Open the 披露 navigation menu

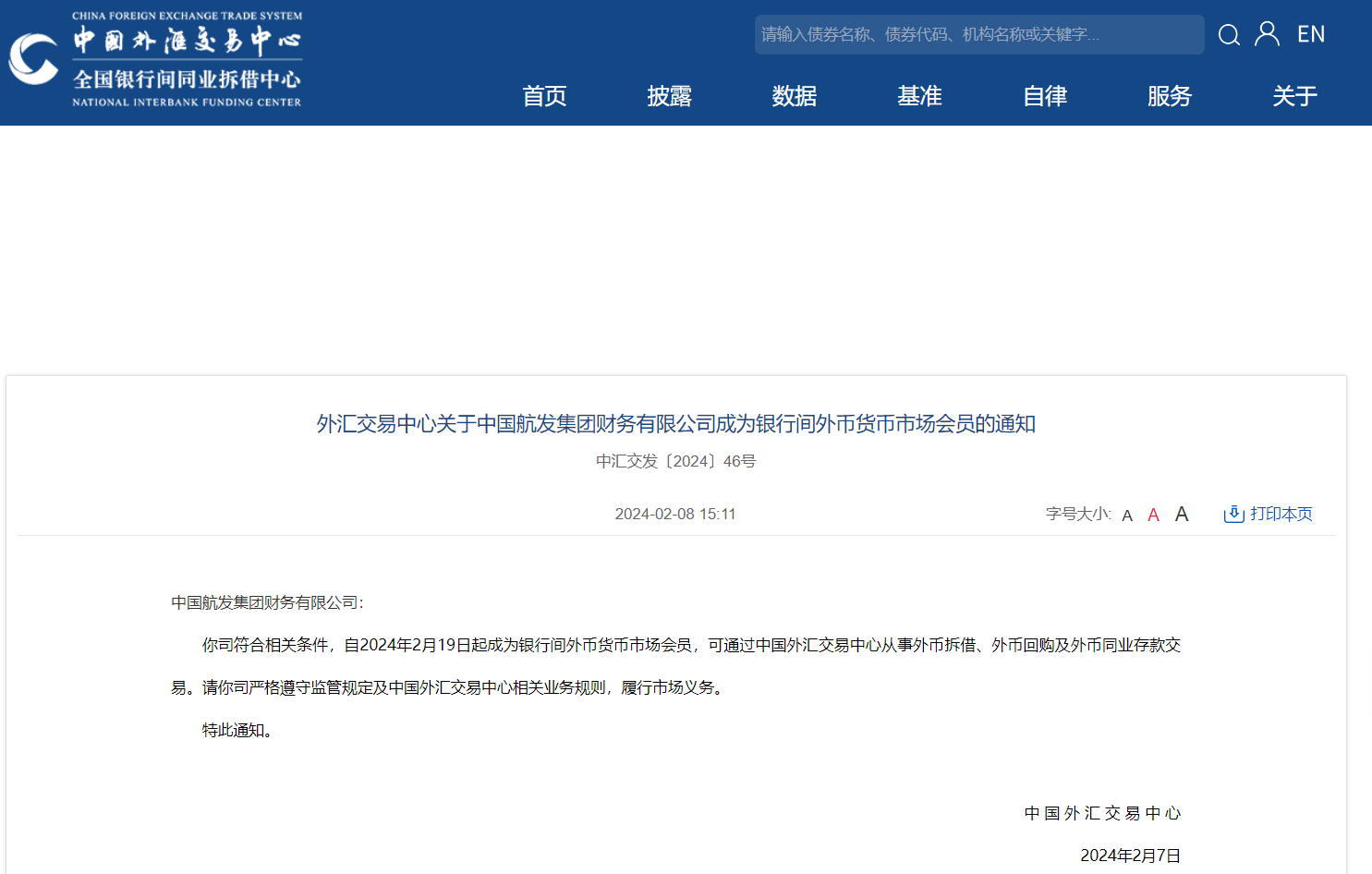(669, 96)
